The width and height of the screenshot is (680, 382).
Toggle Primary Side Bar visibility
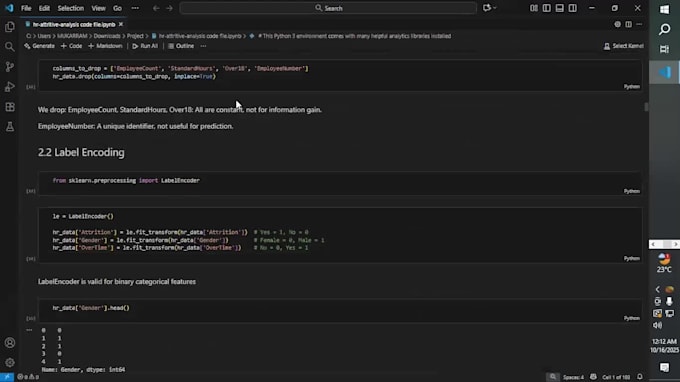click(x=547, y=8)
